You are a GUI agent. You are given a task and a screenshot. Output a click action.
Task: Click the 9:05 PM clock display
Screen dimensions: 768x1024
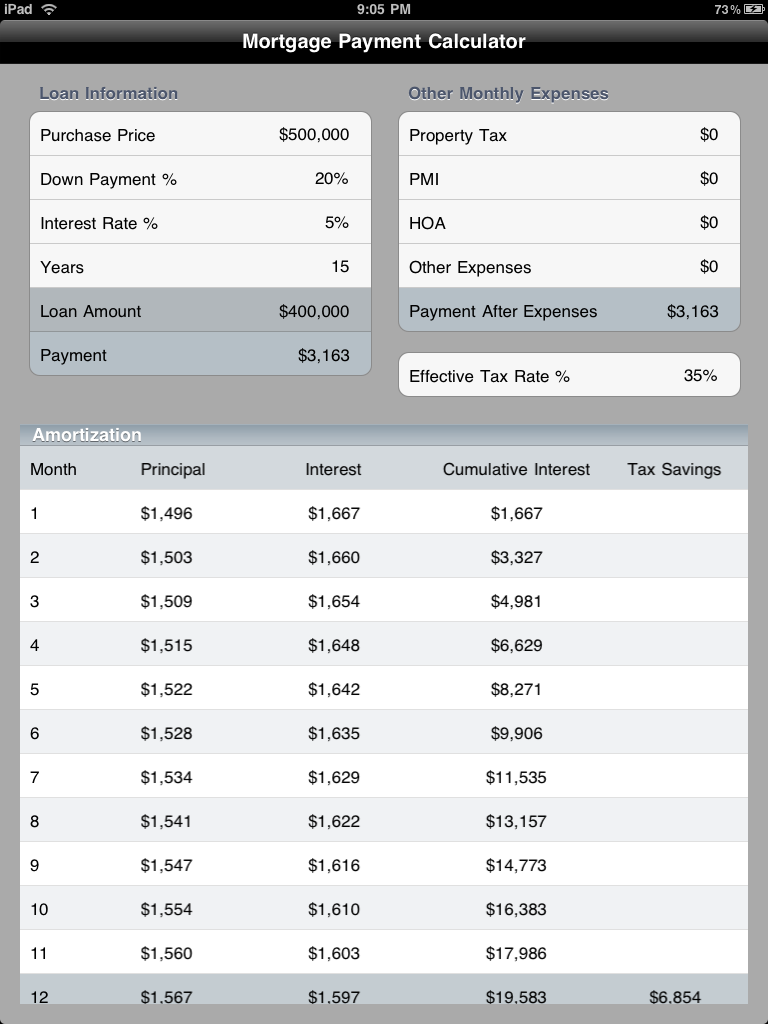click(x=384, y=9)
